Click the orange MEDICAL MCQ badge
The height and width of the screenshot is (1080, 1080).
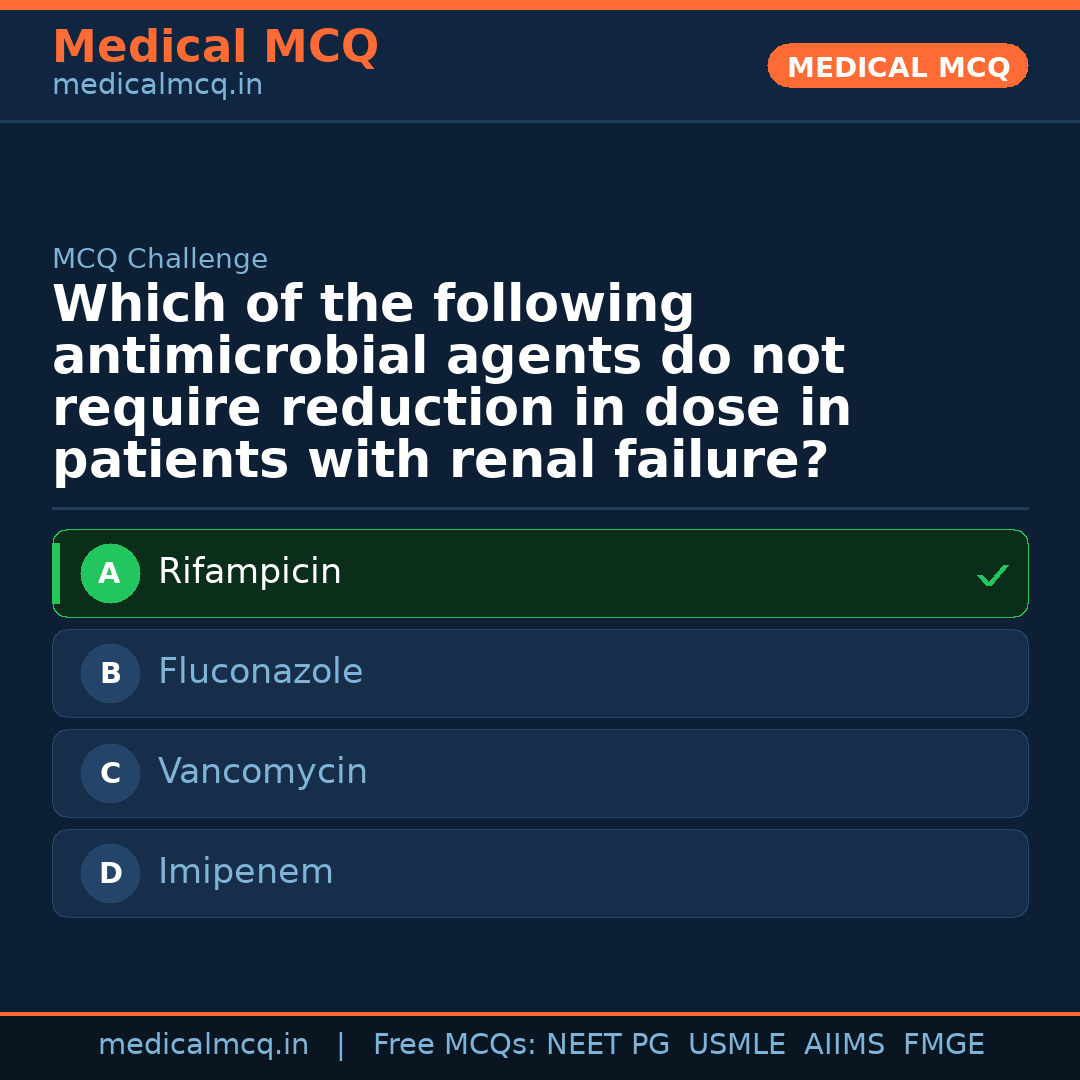[x=897, y=66]
